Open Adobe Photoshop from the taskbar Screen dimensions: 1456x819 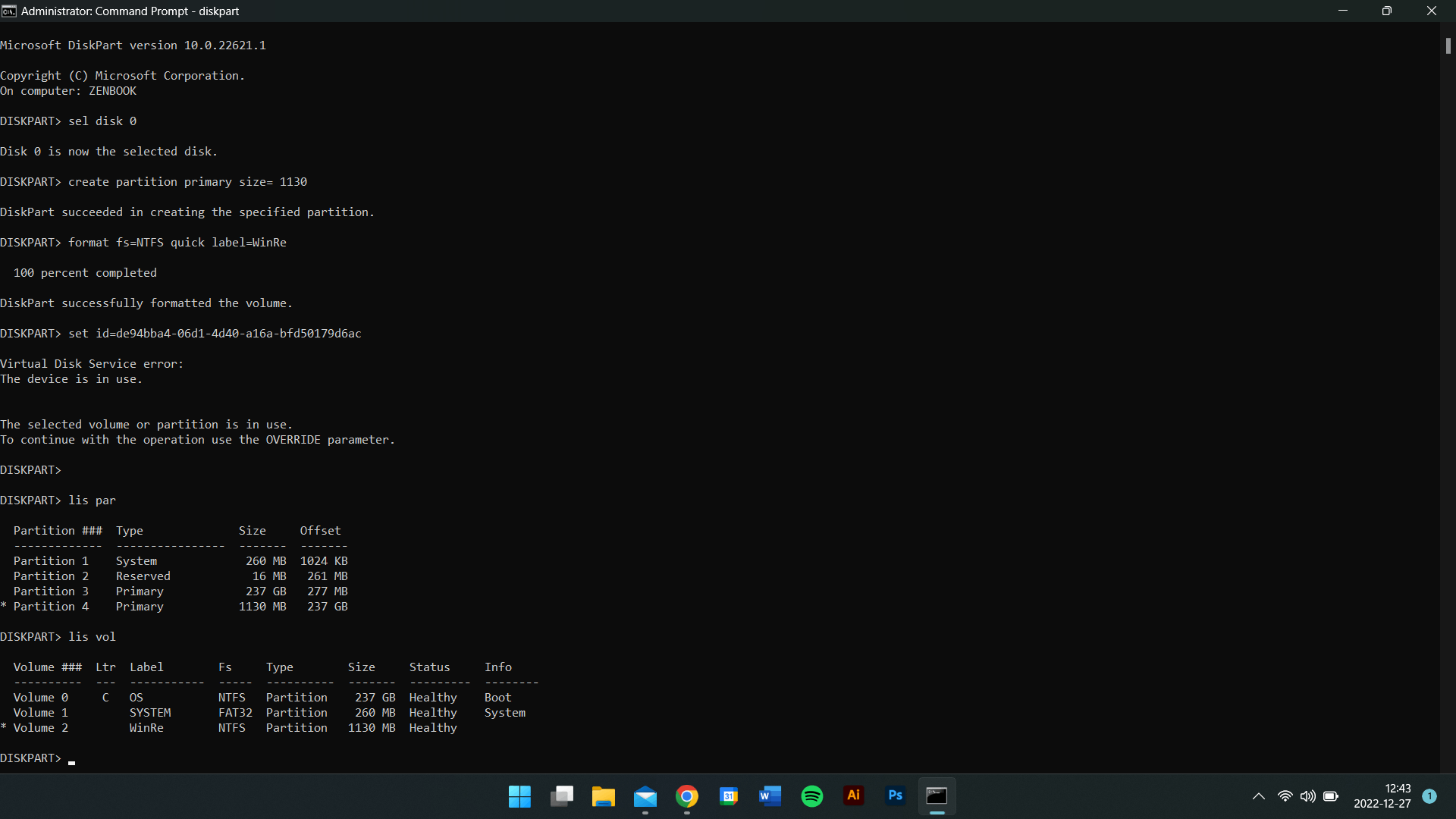[896, 795]
